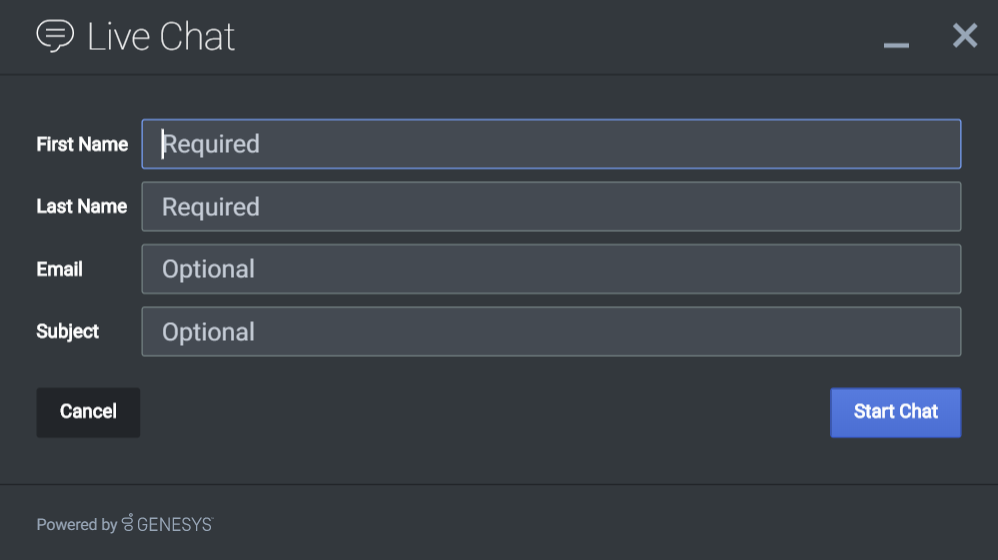This screenshot has width=998, height=560.
Task: Focus the First Name input field
Action: (x=551, y=144)
